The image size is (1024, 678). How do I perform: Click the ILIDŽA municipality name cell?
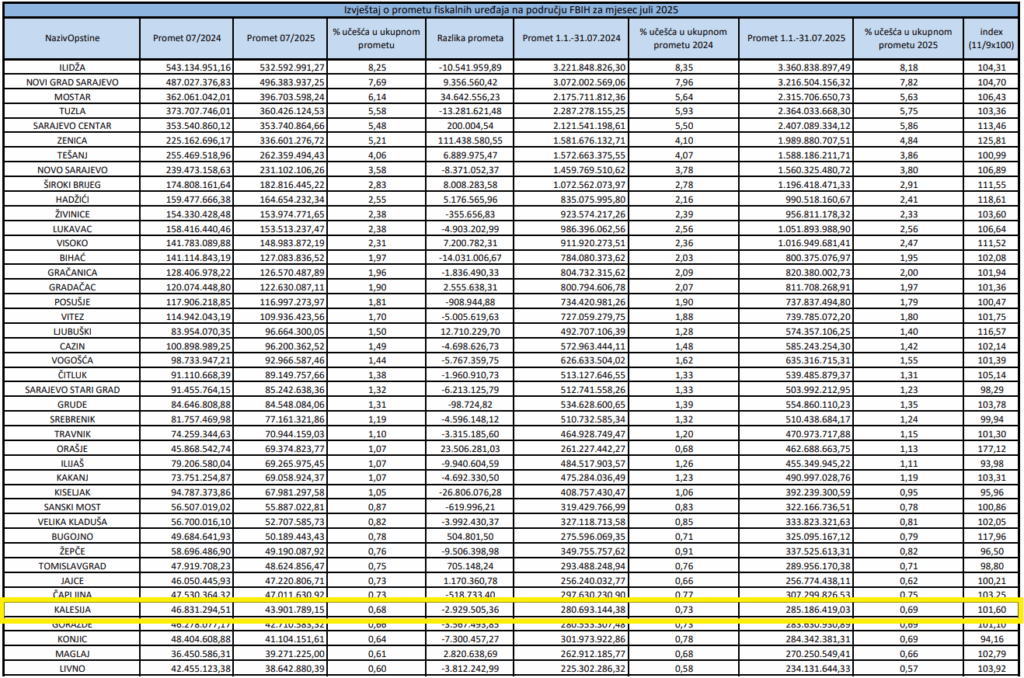tap(71, 65)
